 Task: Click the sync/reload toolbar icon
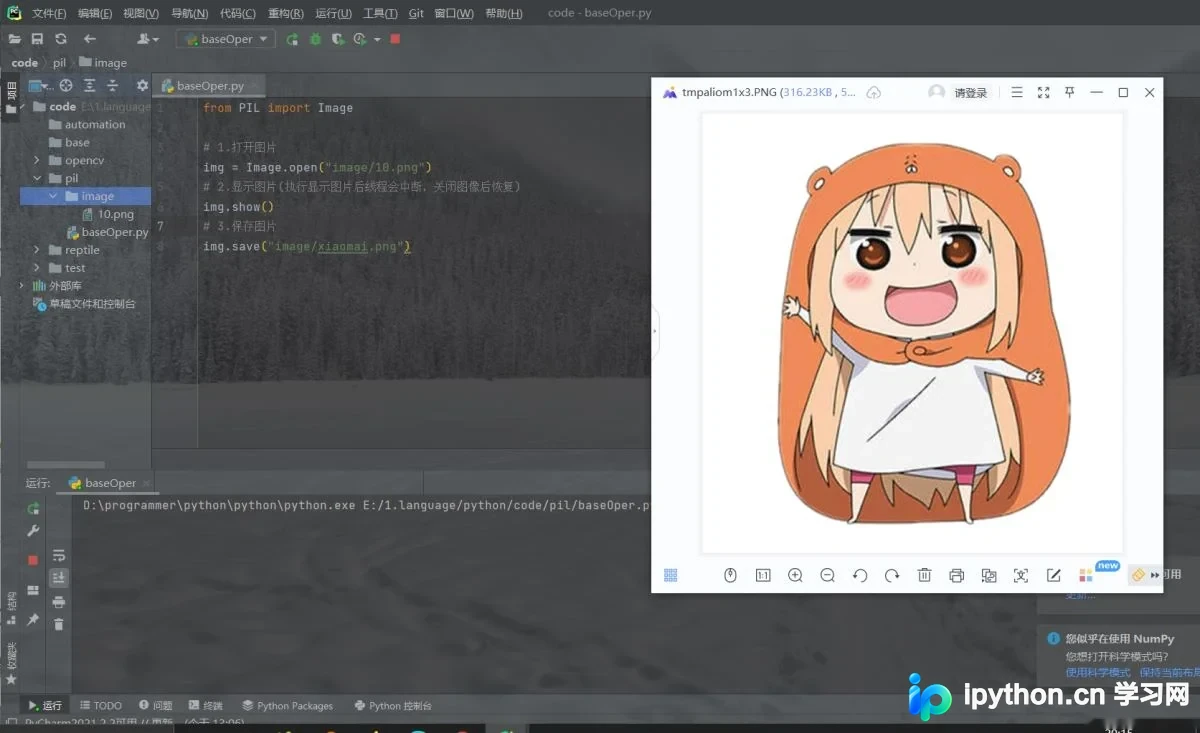point(61,39)
